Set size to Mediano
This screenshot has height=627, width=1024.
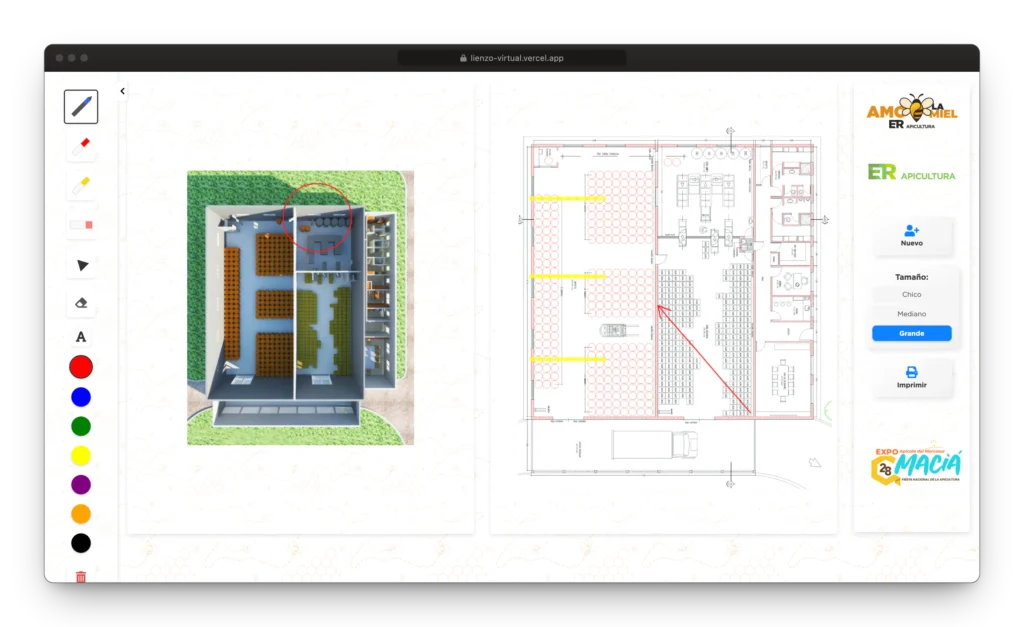[x=912, y=314]
